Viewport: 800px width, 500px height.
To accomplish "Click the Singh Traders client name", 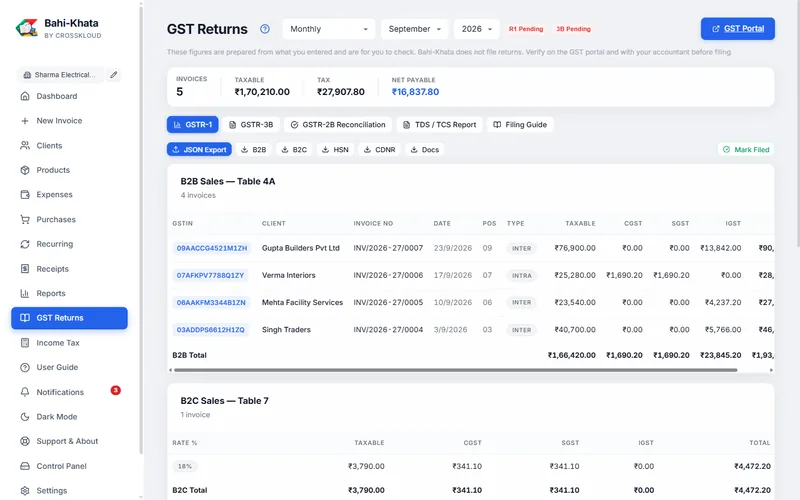I will click(286, 330).
